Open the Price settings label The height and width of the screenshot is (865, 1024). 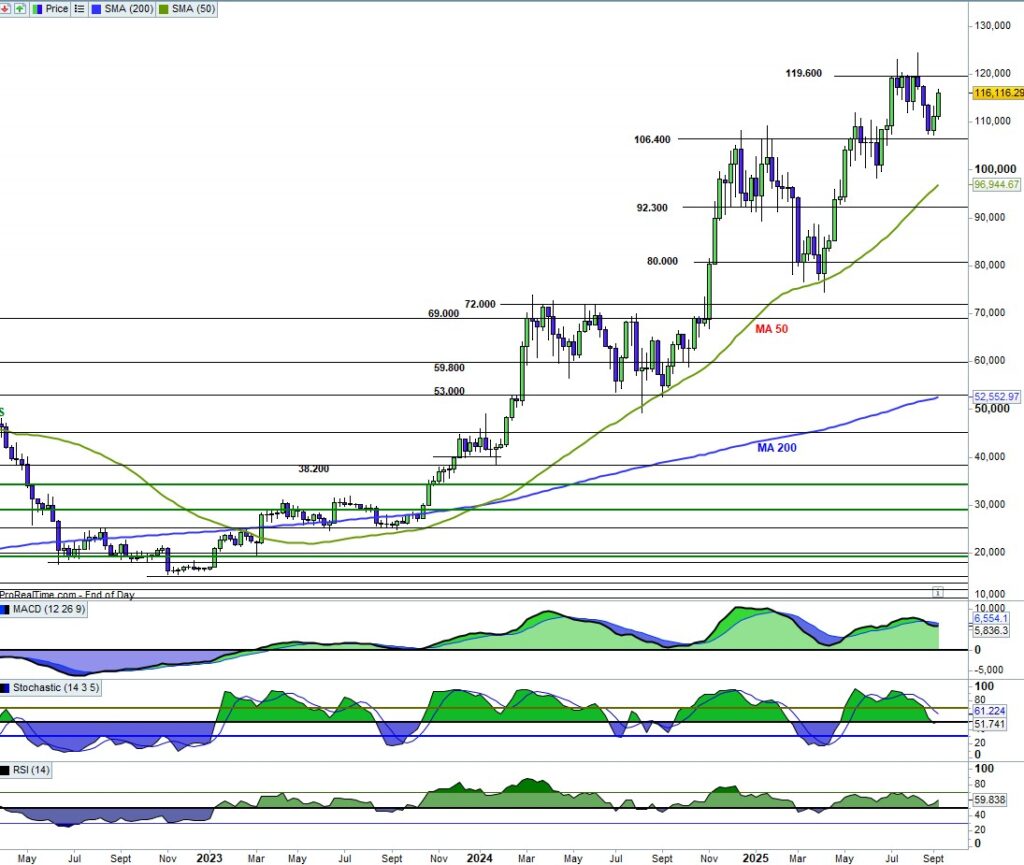click(57, 8)
